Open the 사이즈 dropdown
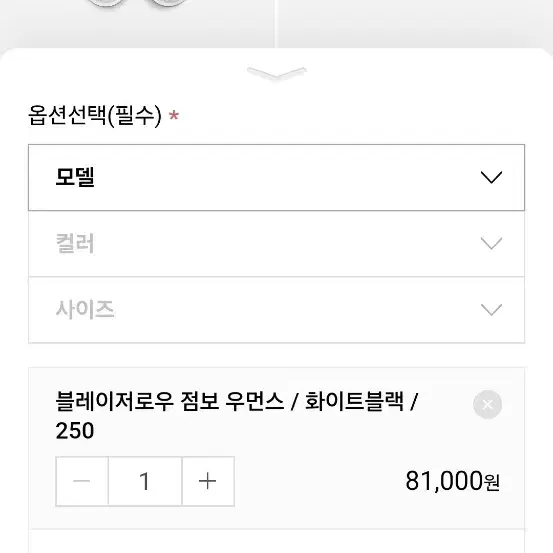Image resolution: width=553 pixels, height=553 pixels. (x=276, y=310)
